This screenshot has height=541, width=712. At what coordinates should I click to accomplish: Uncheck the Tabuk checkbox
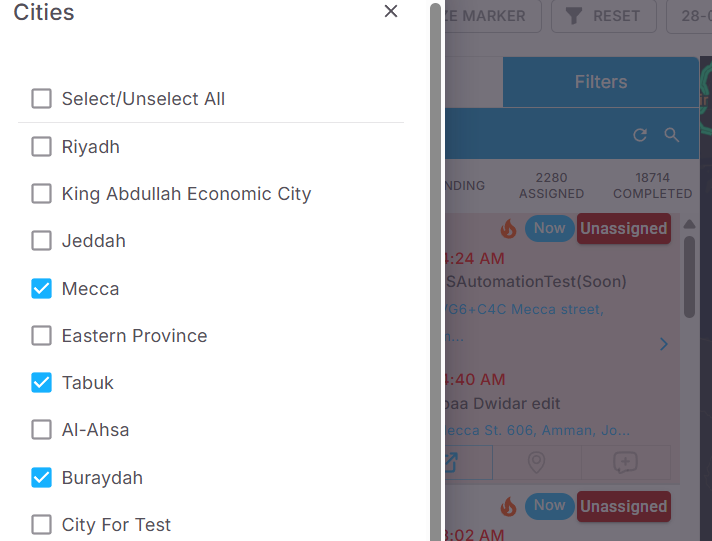point(41,382)
